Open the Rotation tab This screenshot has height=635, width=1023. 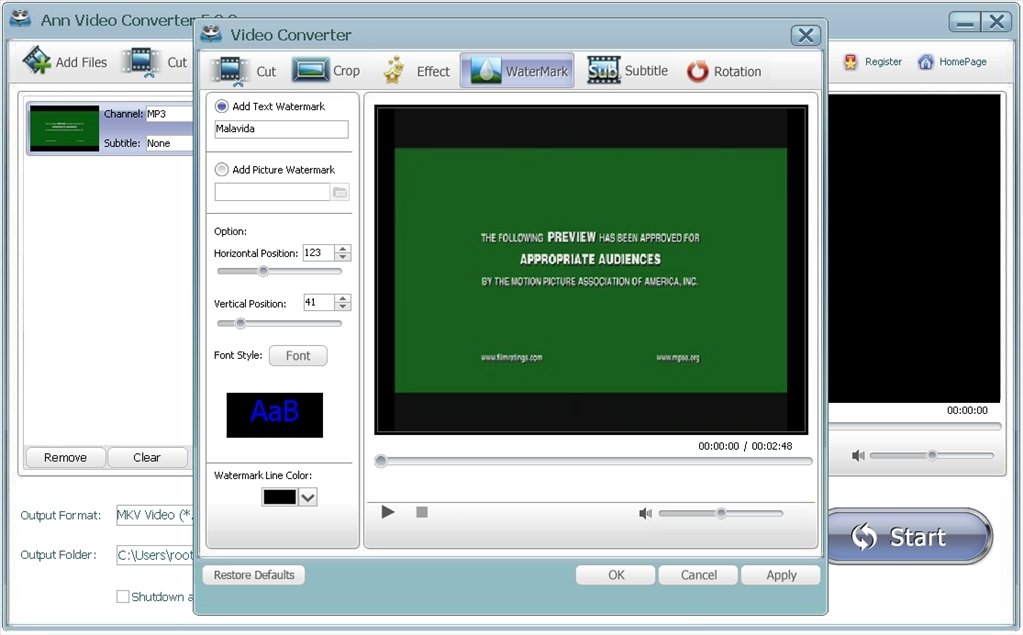[724, 71]
